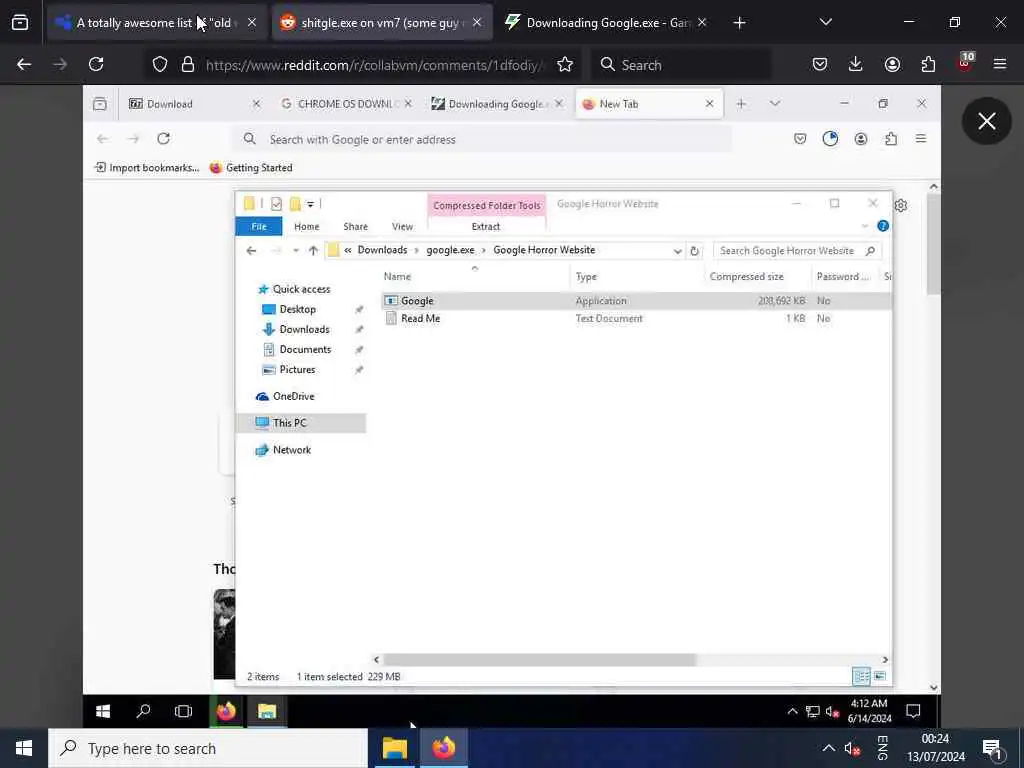
Task: Sort by Compressed size column header
Action: (x=746, y=276)
